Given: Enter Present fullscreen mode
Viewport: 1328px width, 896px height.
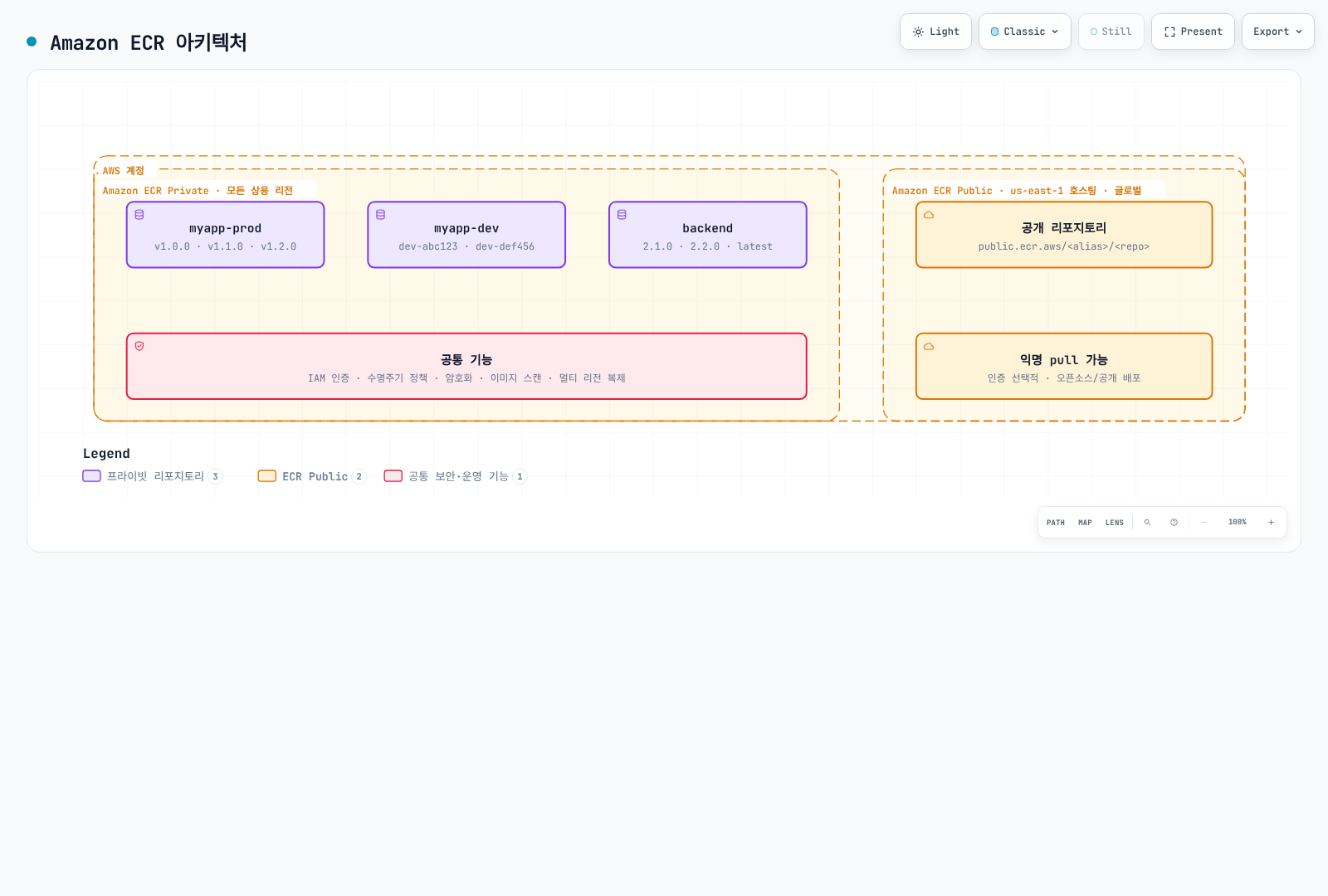Looking at the screenshot, I should tap(1193, 32).
